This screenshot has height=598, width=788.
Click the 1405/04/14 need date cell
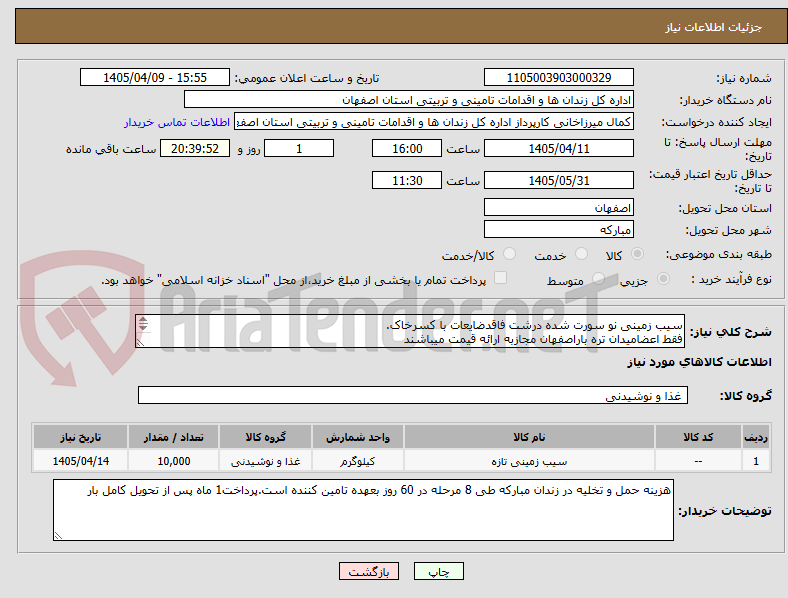(x=80, y=461)
